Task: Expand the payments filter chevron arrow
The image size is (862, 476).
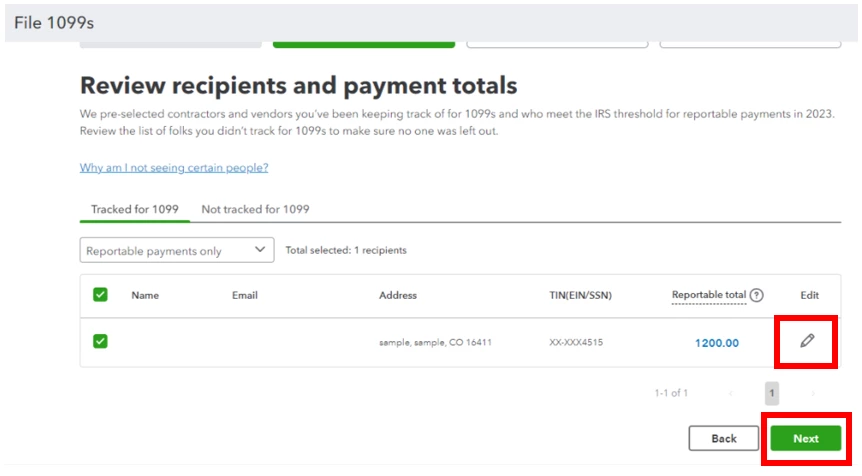Action: [260, 250]
